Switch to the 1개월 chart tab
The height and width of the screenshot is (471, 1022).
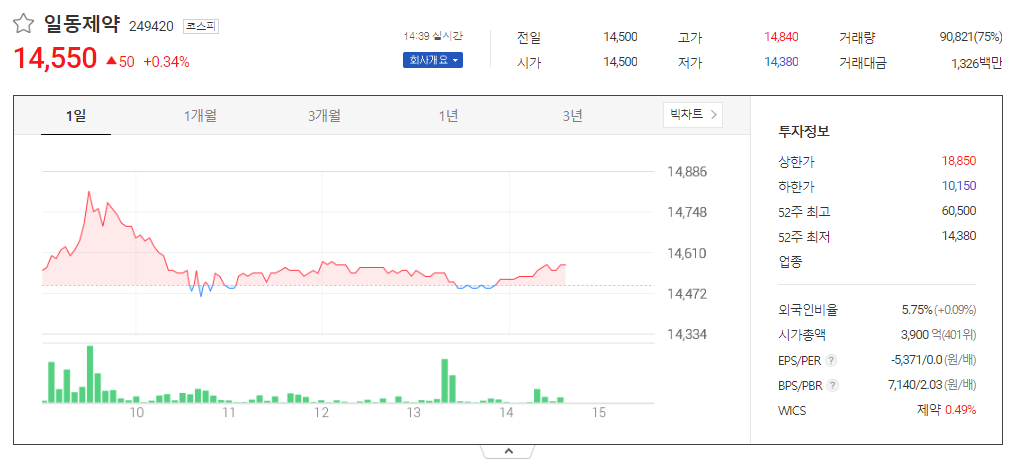pos(200,116)
